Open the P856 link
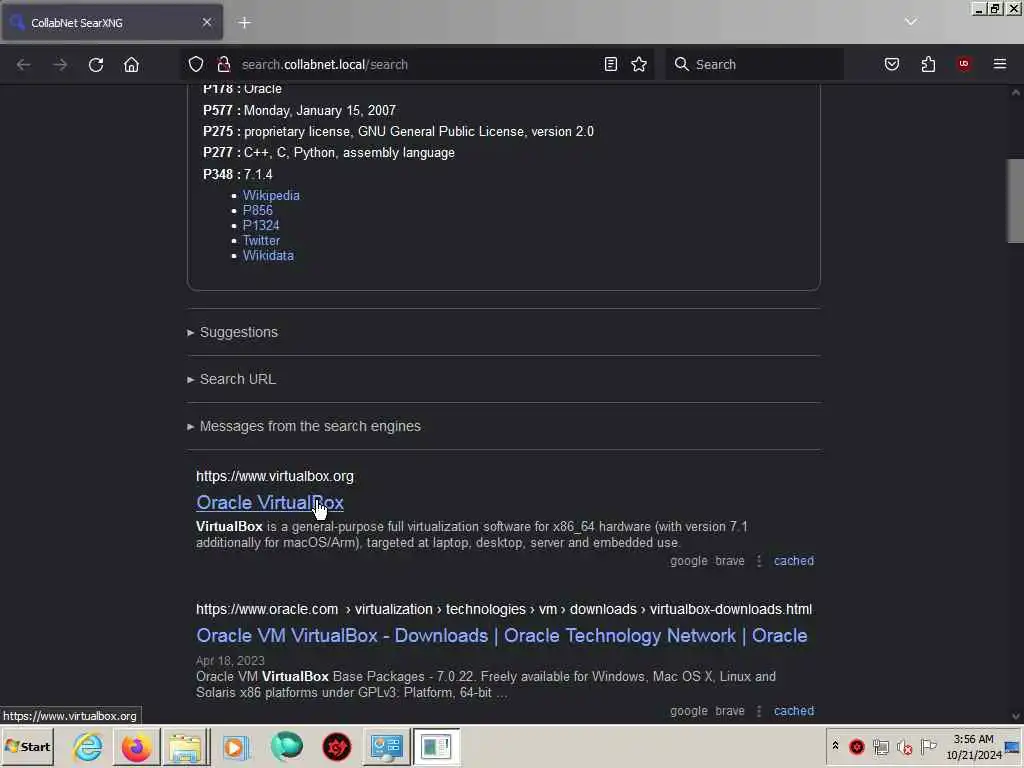 pos(258,210)
